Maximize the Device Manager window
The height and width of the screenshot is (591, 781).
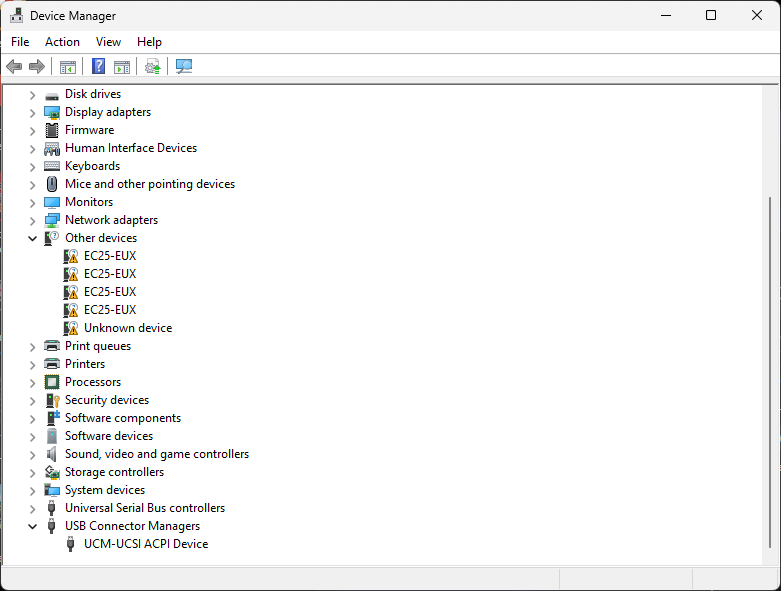711,15
